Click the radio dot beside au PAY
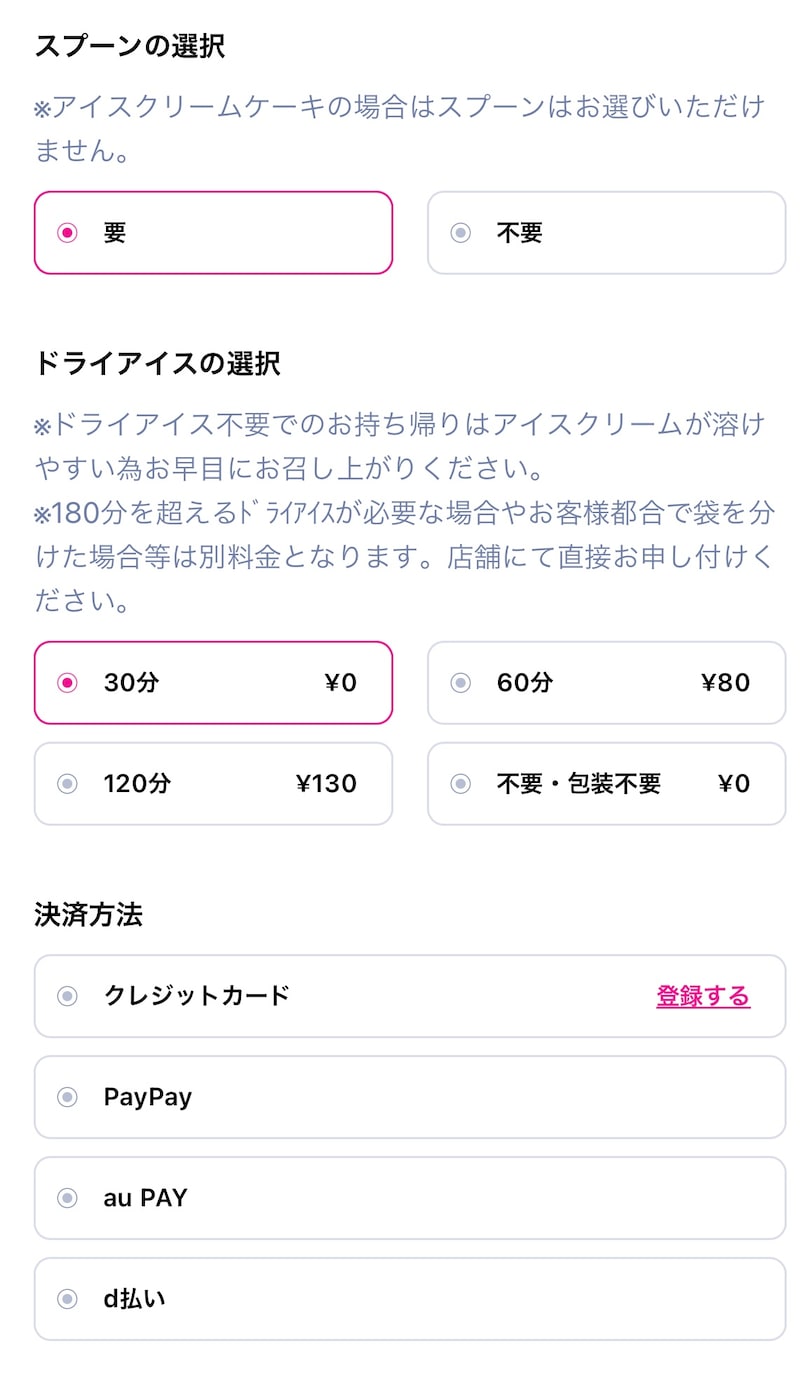 (67, 1198)
